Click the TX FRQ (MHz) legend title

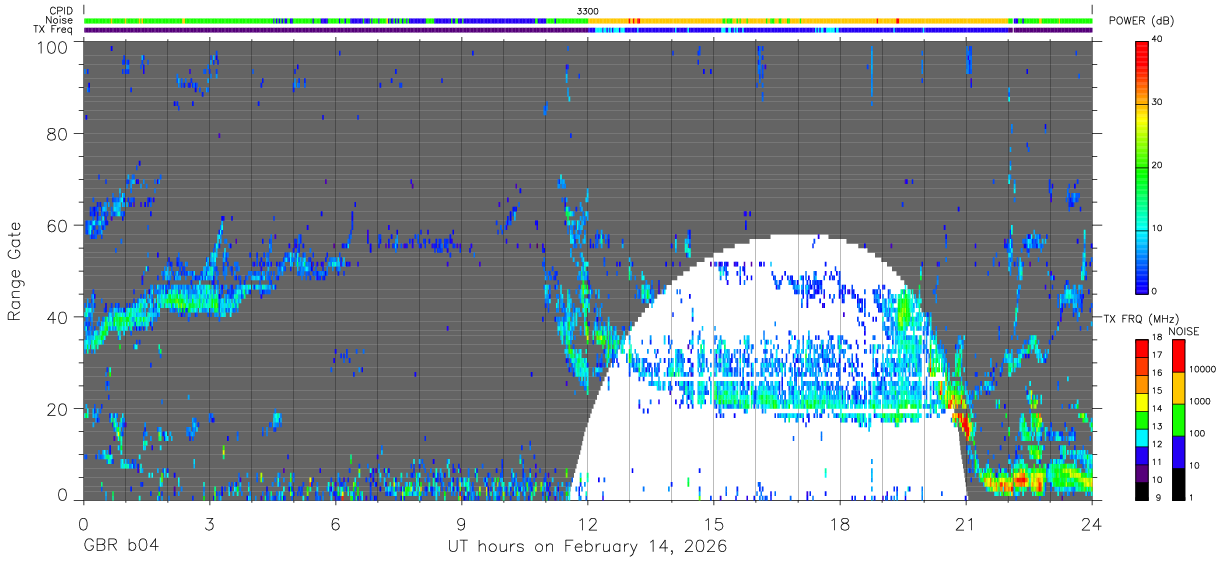tap(1143, 319)
